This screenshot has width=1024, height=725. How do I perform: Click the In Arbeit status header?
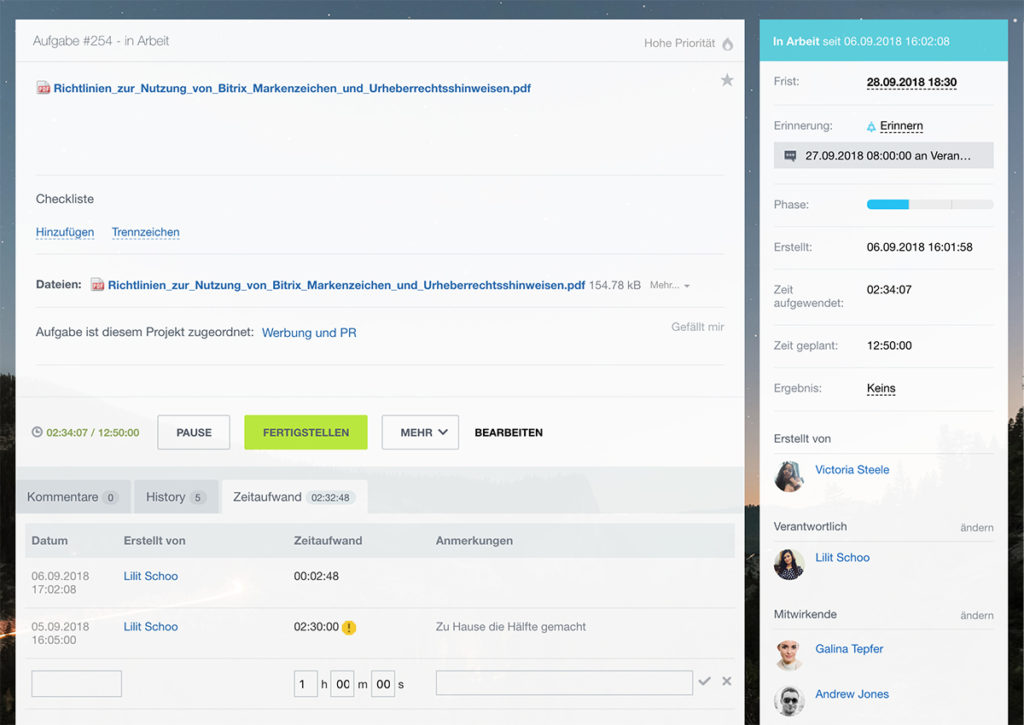point(884,41)
